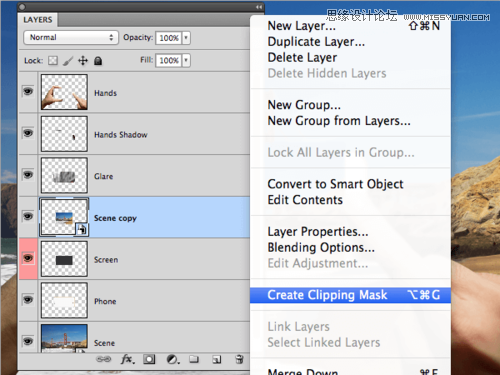Hide the Glare layer

point(28,175)
